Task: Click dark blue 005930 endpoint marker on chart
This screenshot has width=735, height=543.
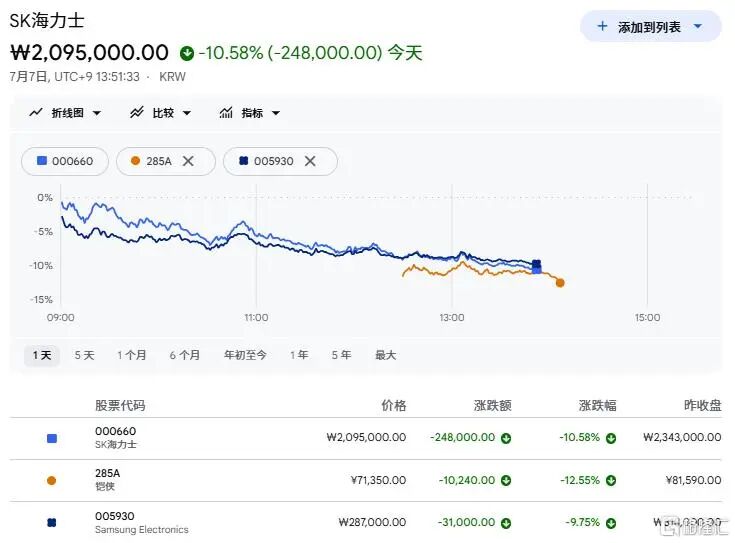Action: [x=537, y=264]
